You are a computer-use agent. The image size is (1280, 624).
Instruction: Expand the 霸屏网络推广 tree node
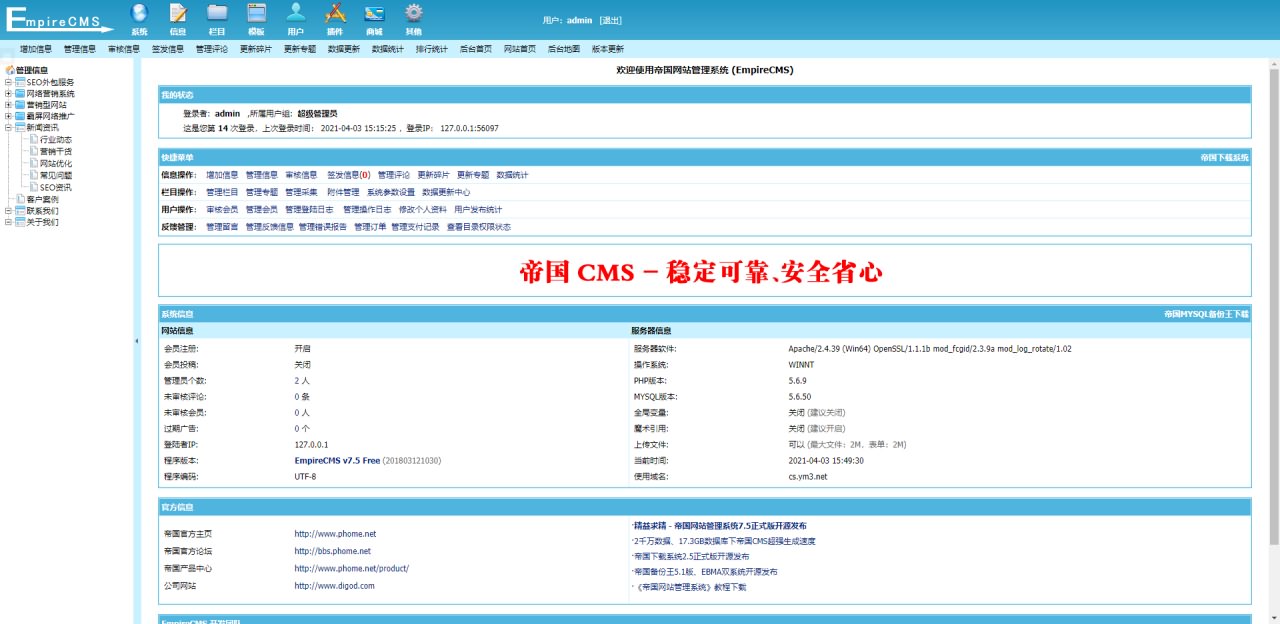click(8, 116)
